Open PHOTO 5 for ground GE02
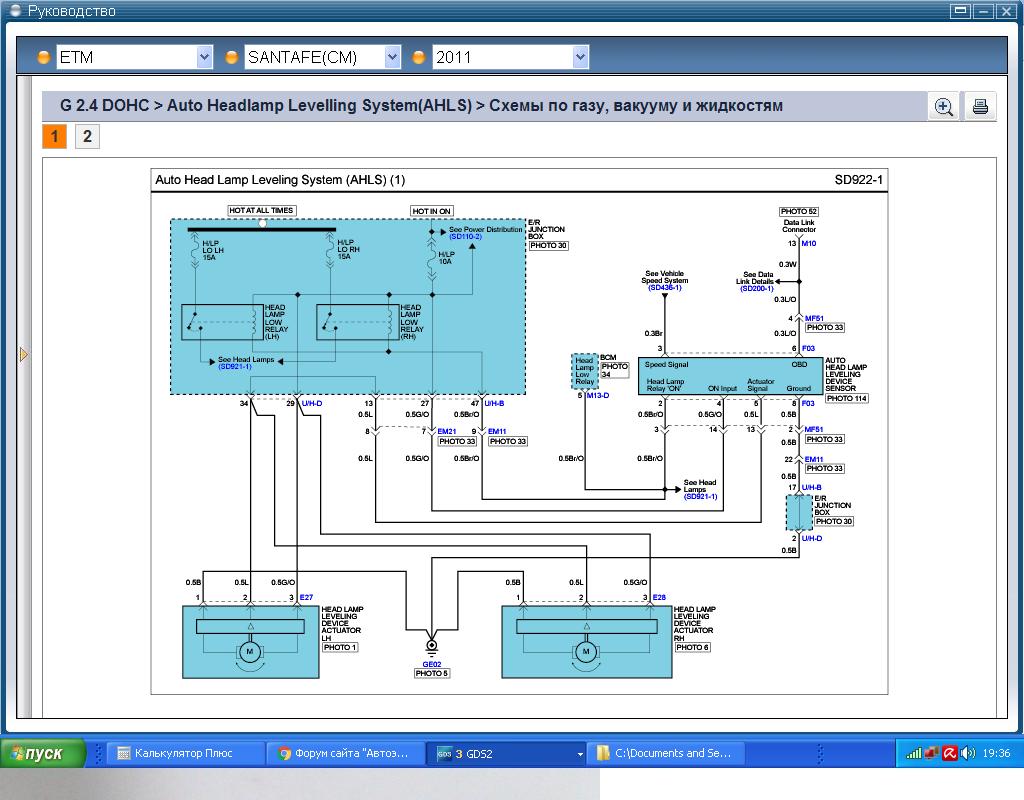 [431, 673]
